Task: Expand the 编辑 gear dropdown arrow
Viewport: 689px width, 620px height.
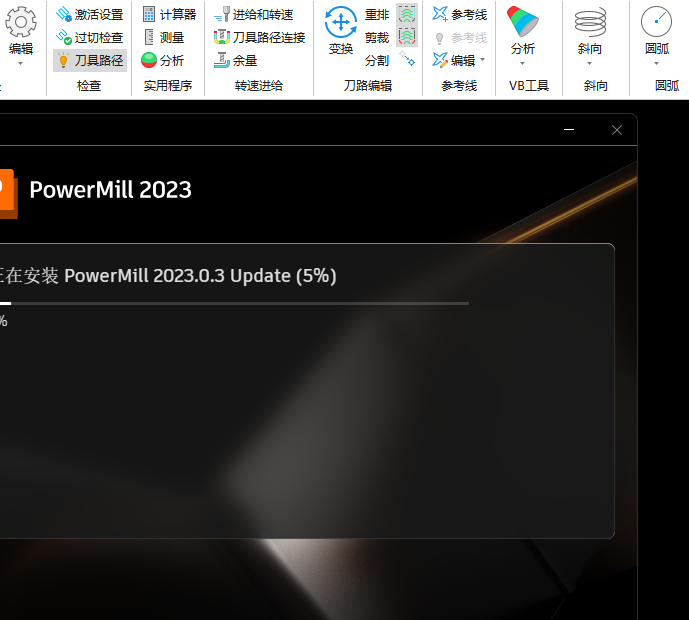Action: point(20,64)
